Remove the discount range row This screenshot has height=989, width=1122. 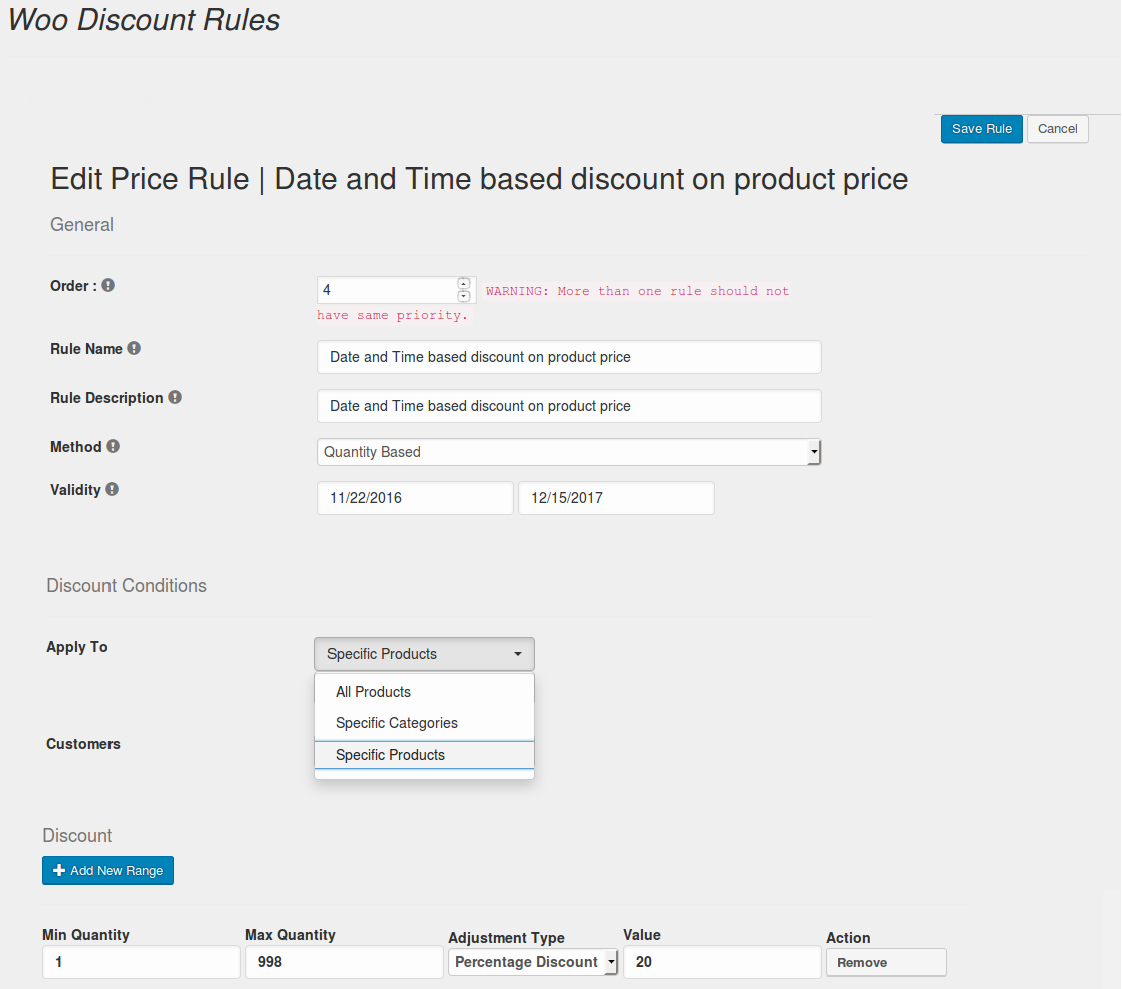(x=885, y=962)
